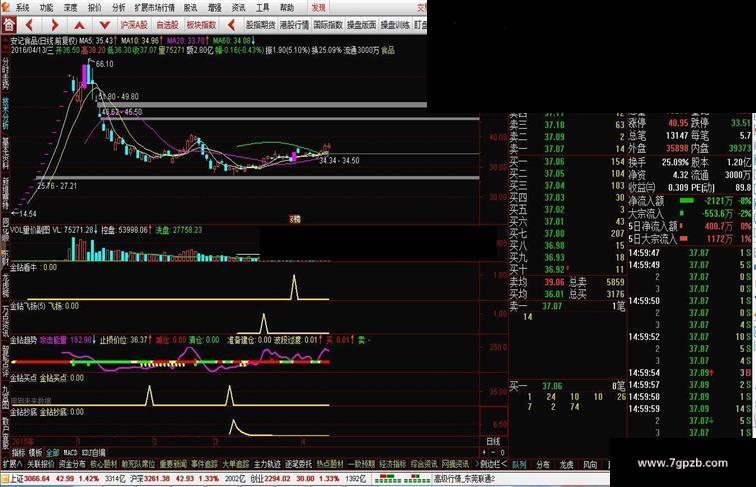Switch to the 基本资料 side tab
Image resolution: width=756 pixels, height=487 pixels.
(5, 153)
